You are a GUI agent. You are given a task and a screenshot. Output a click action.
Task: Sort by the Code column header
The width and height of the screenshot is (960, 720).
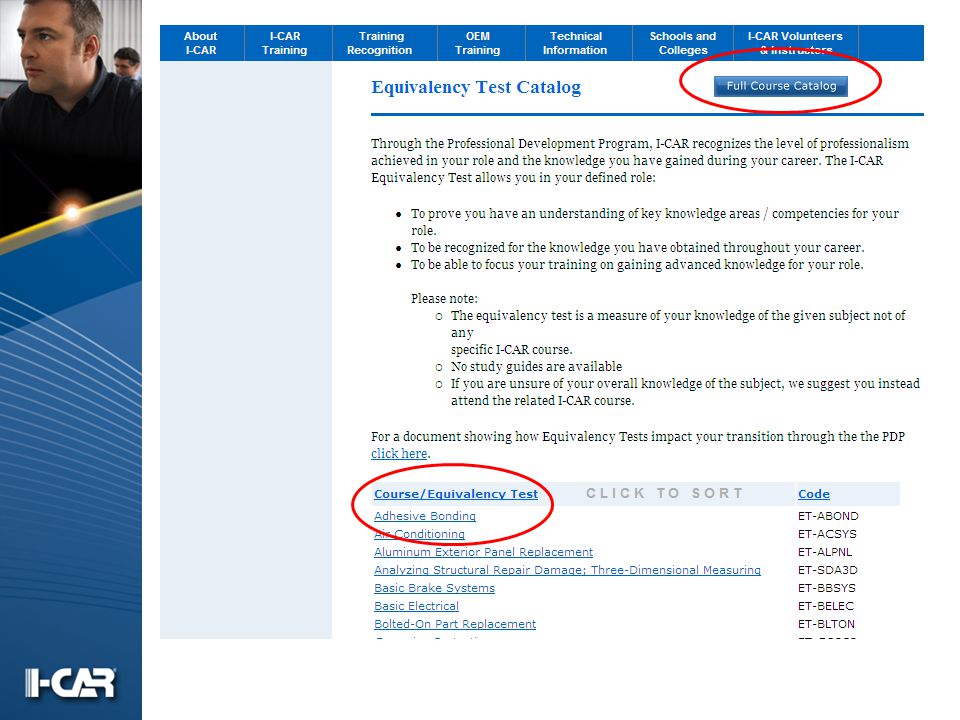pyautogui.click(x=814, y=494)
